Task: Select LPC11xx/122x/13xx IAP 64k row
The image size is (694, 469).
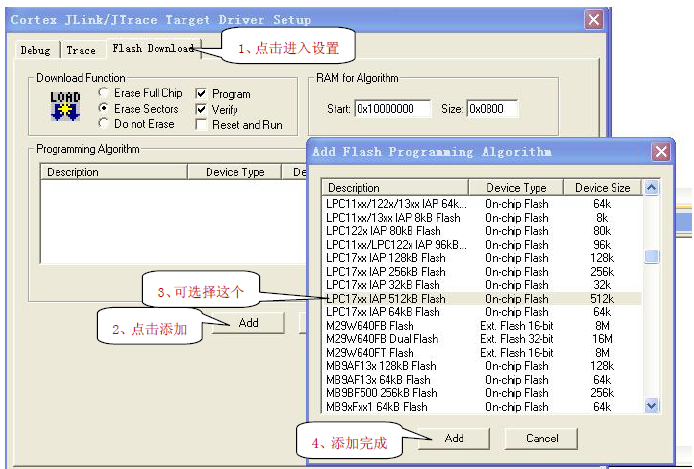Action: tap(482, 204)
